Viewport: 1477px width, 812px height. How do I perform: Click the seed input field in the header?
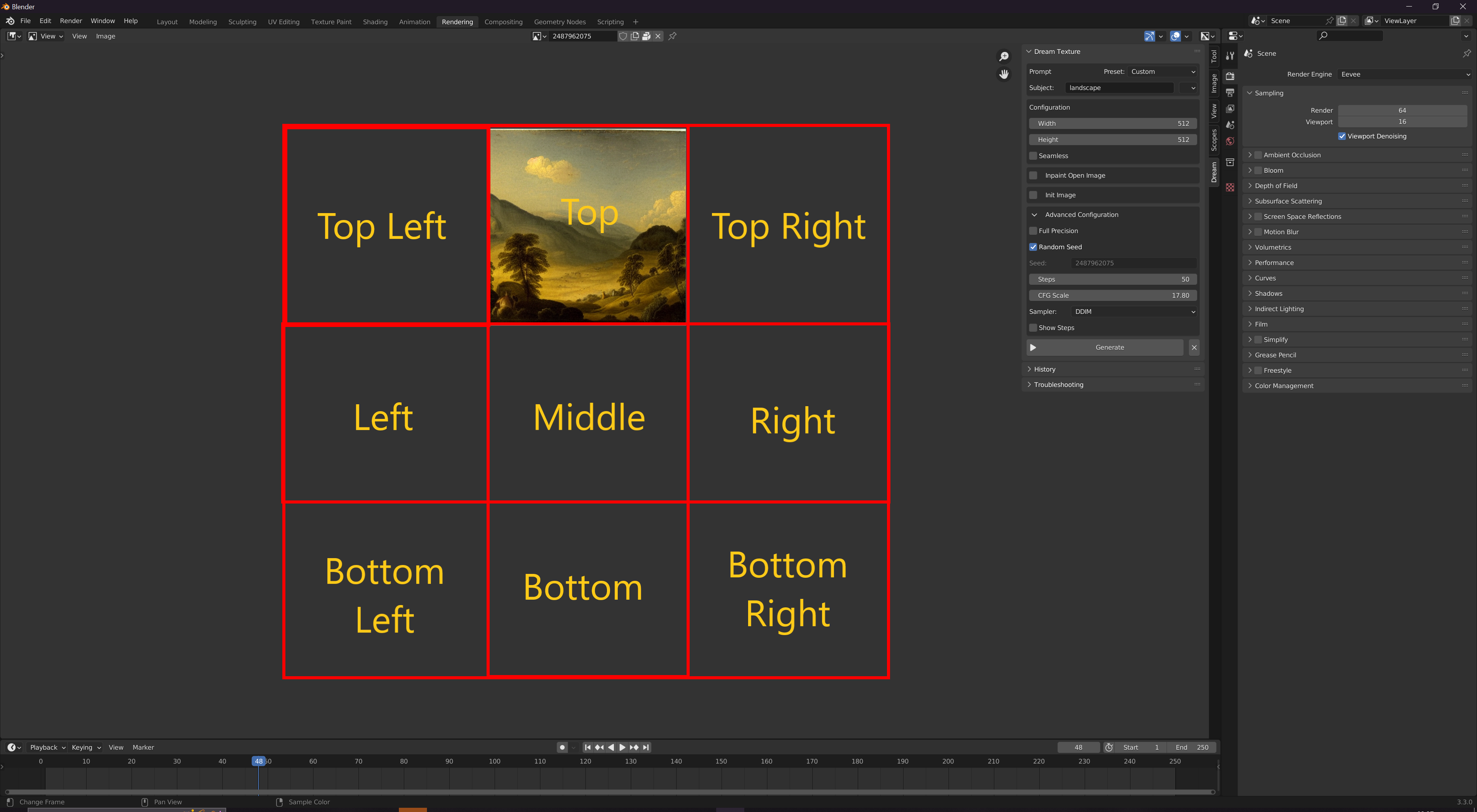pyautogui.click(x=579, y=35)
